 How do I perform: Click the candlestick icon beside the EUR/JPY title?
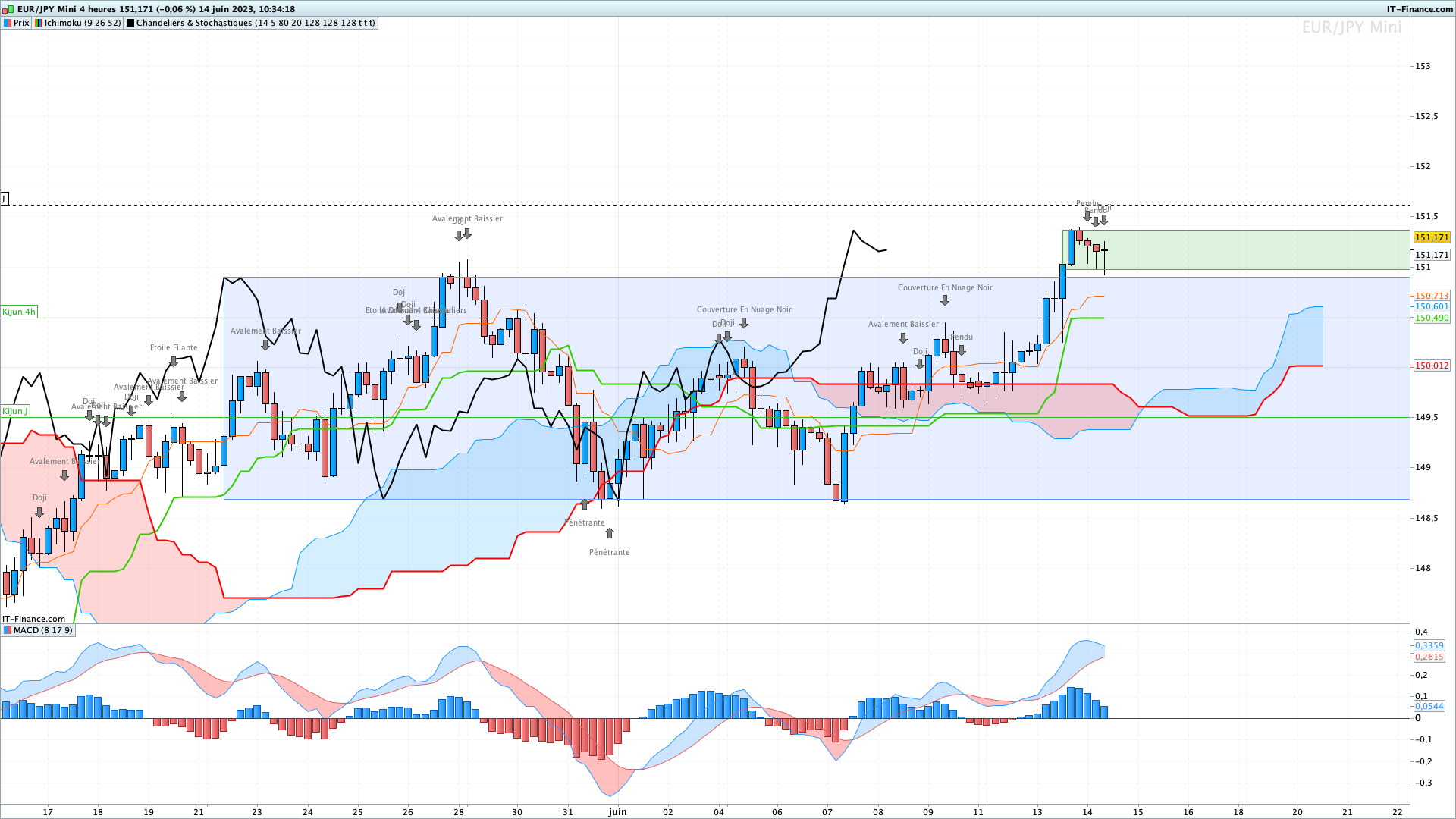click(8, 9)
